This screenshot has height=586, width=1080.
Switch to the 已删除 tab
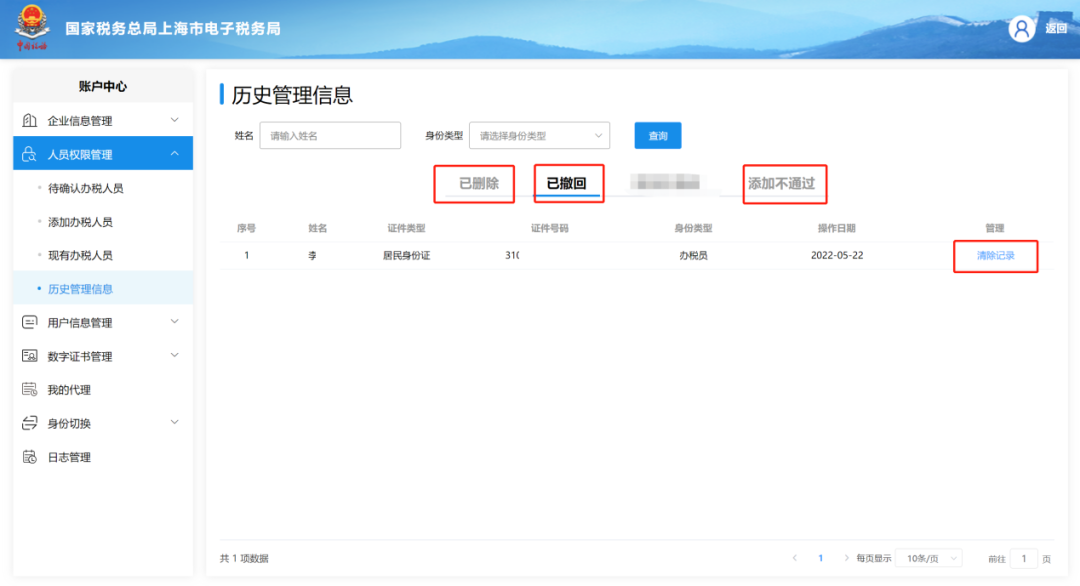479,183
